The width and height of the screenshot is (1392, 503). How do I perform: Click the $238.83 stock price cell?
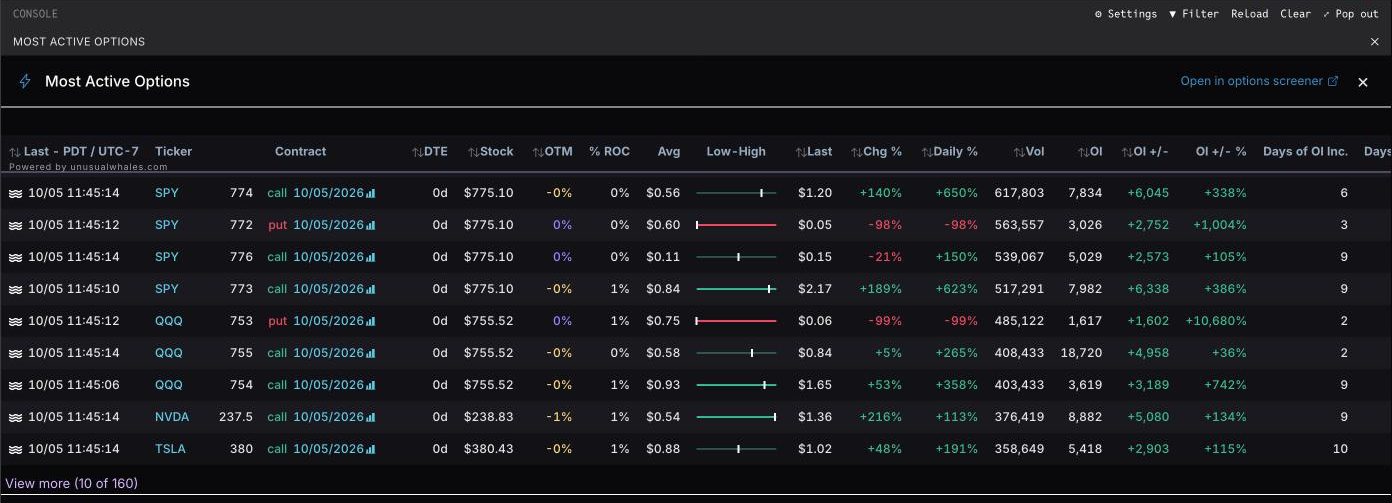coord(488,417)
